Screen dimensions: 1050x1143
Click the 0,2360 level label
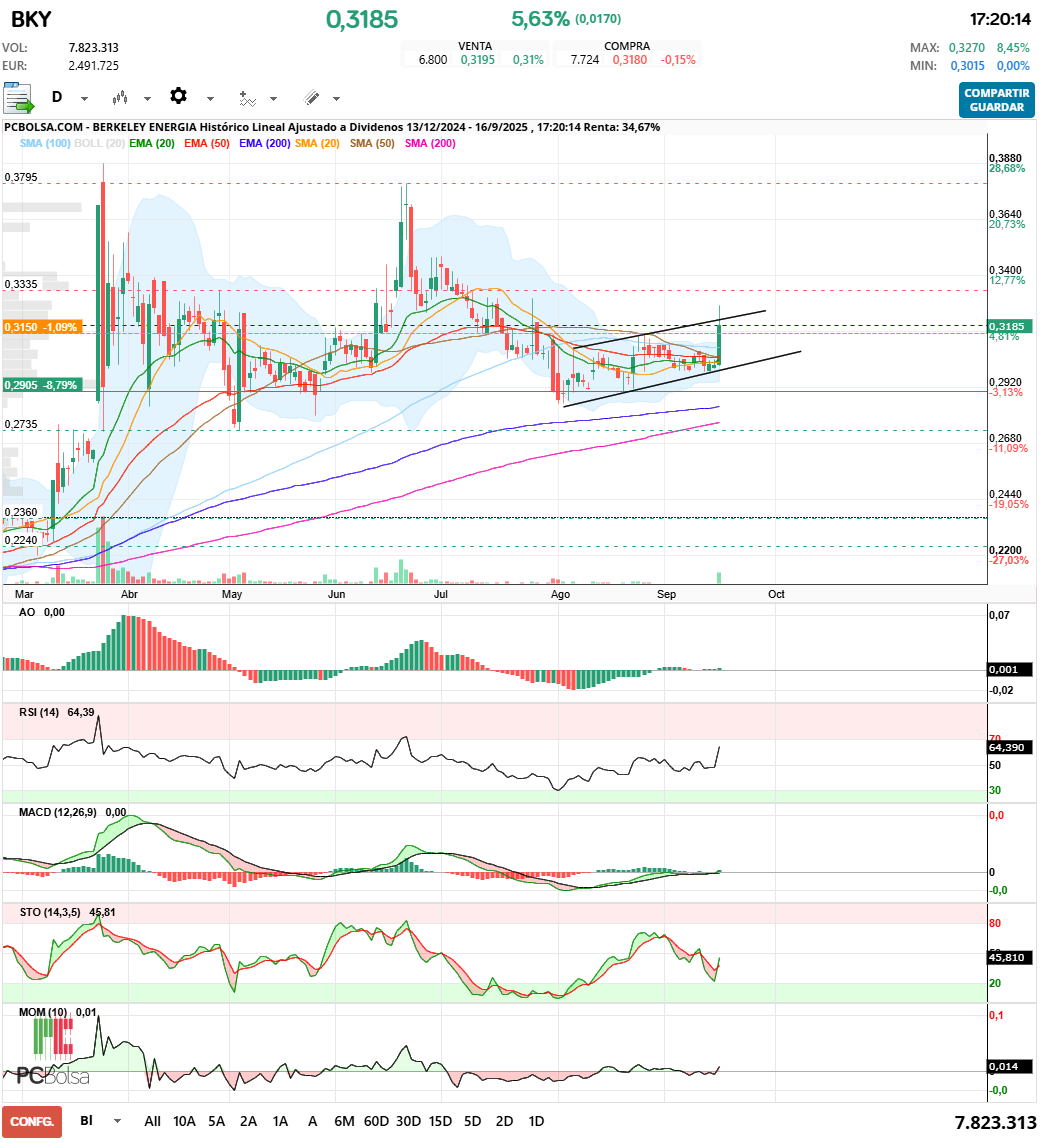point(21,512)
